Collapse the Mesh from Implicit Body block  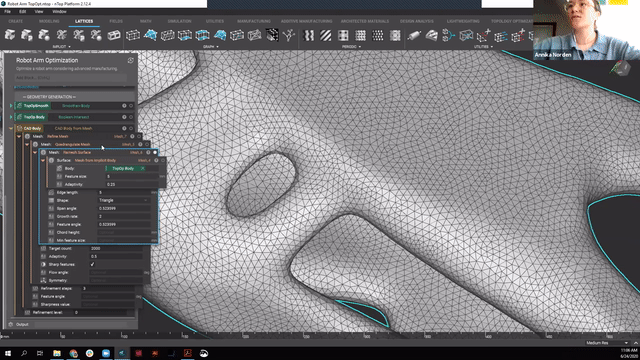click(x=43, y=160)
